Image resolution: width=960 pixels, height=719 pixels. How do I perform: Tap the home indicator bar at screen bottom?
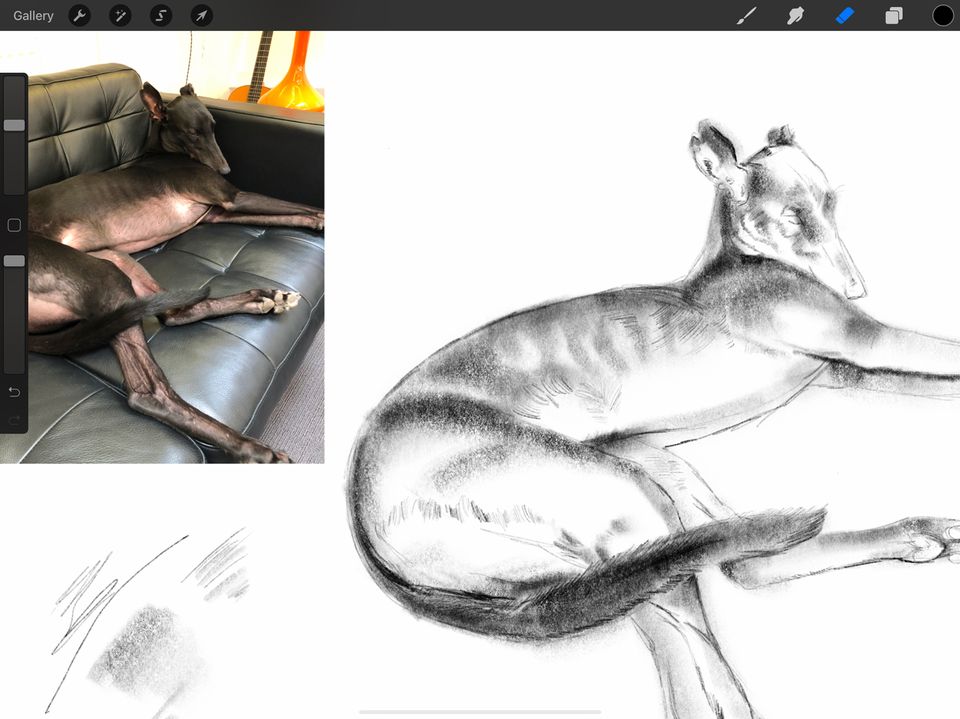click(480, 712)
